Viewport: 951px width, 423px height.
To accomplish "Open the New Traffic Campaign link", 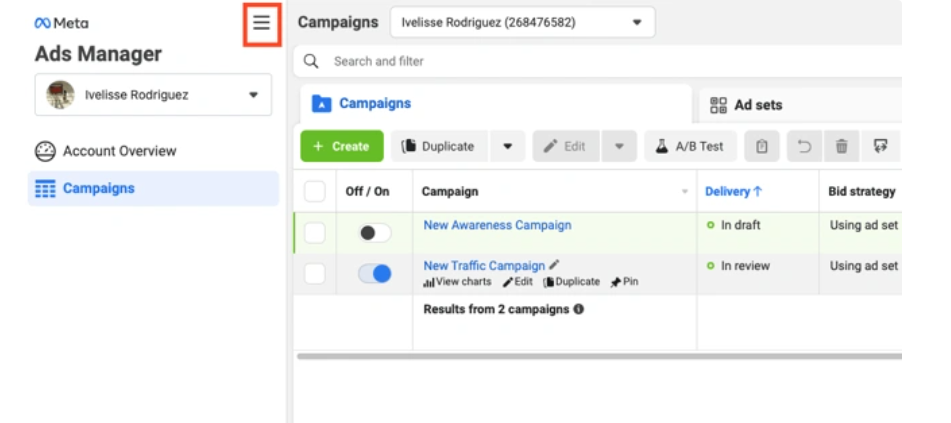I will point(484,266).
